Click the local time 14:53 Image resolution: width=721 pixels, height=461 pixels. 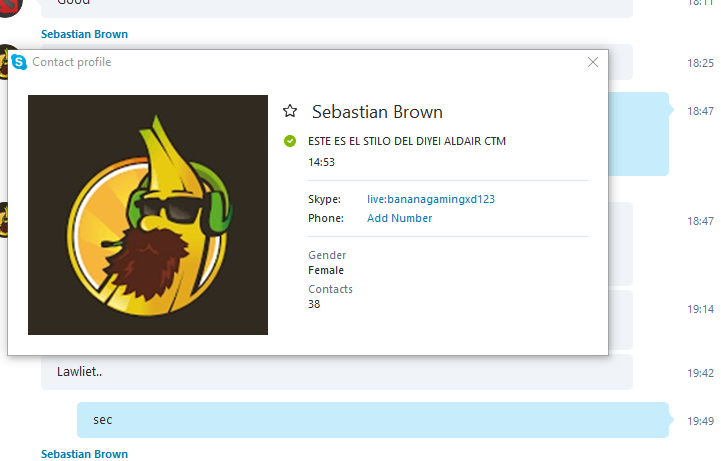click(x=321, y=162)
